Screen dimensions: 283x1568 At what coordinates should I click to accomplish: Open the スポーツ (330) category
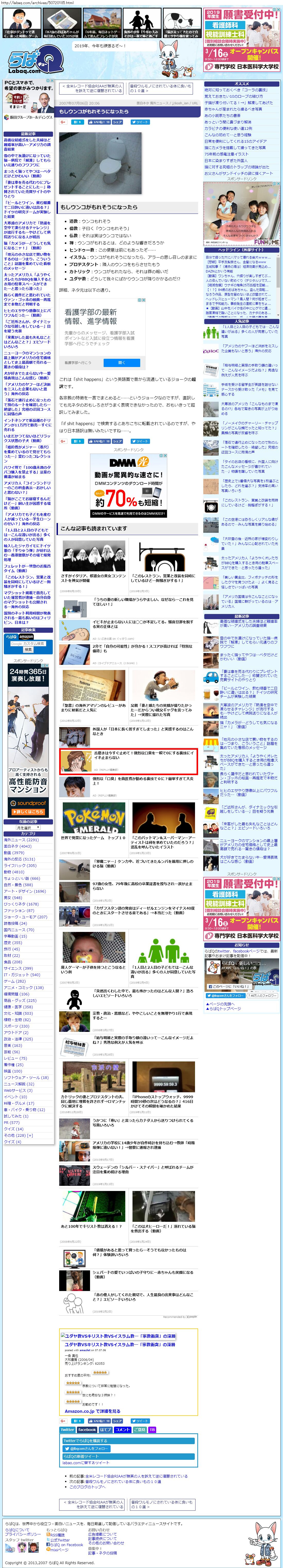(x=16, y=1026)
